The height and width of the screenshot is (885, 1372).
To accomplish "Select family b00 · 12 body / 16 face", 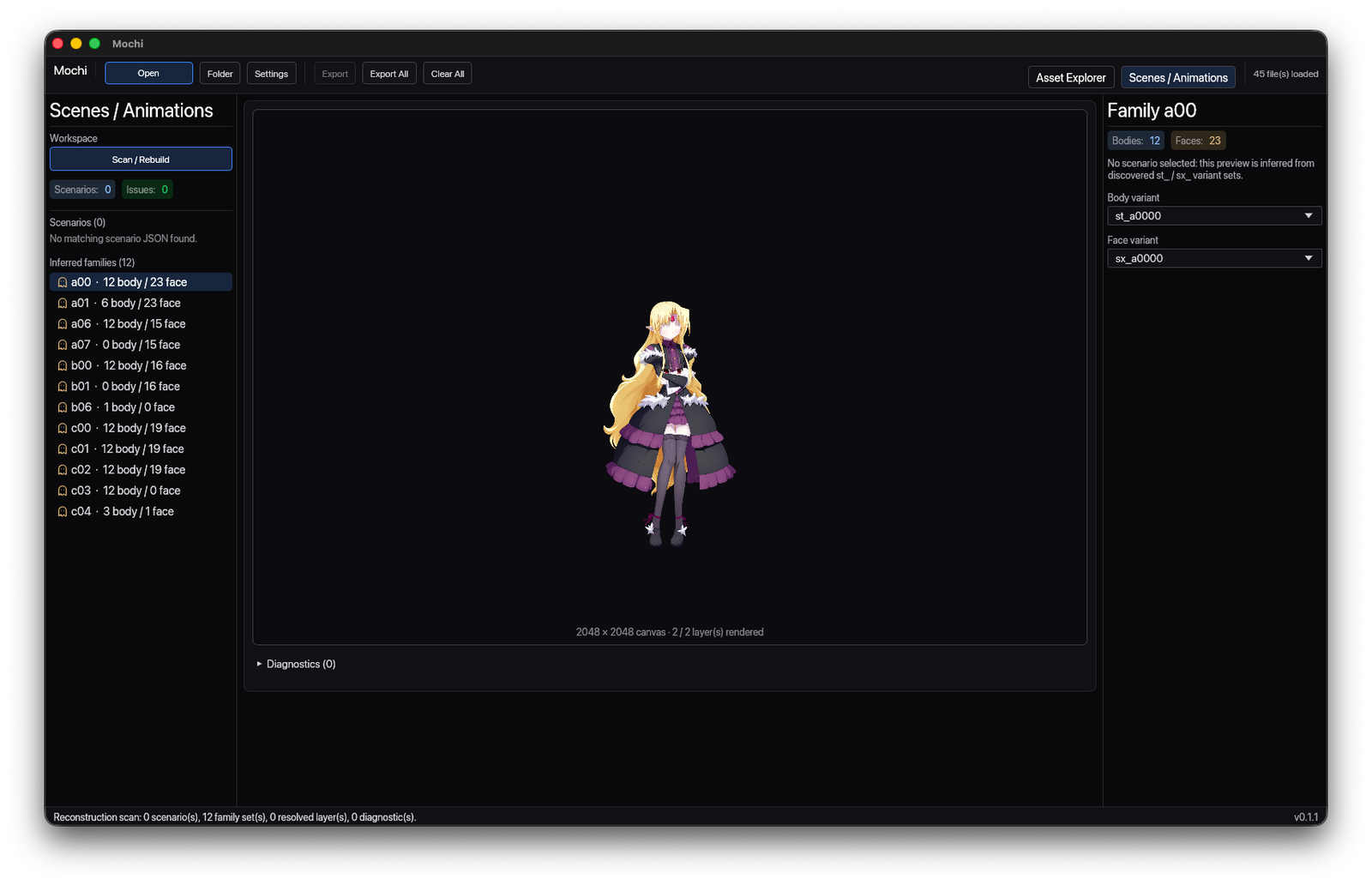I will tap(141, 365).
